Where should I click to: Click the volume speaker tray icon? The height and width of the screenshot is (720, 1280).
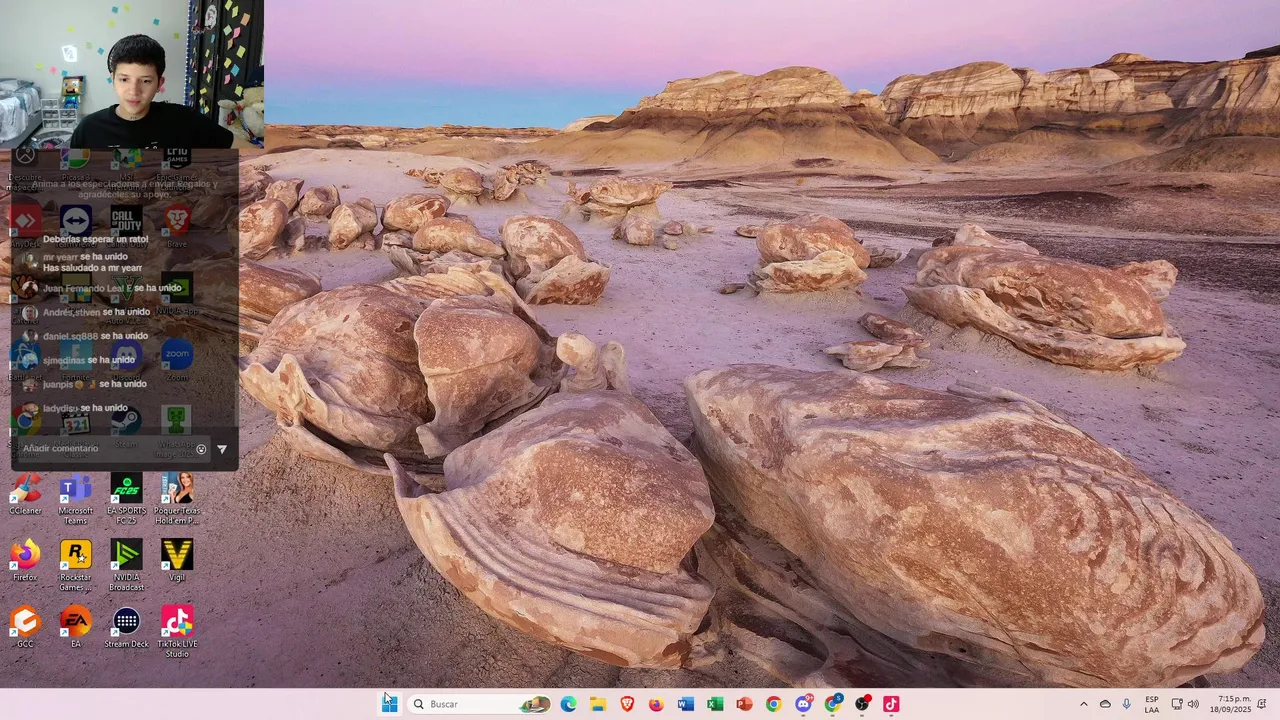(x=1193, y=704)
